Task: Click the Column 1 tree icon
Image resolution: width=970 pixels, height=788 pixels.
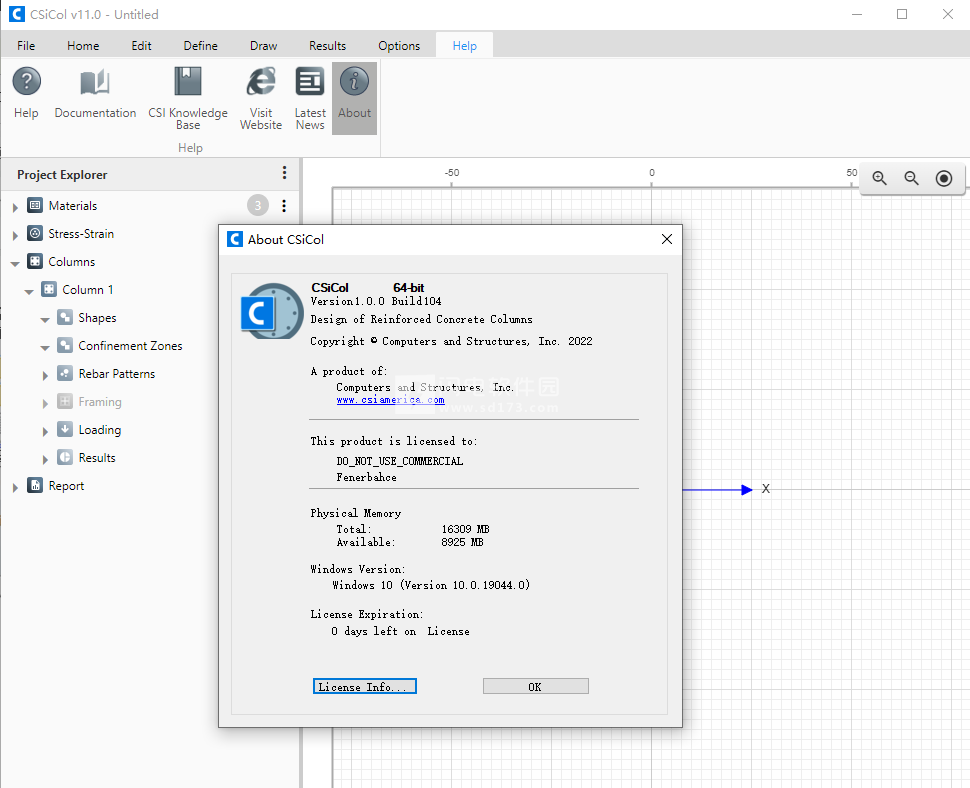Action: point(49,289)
